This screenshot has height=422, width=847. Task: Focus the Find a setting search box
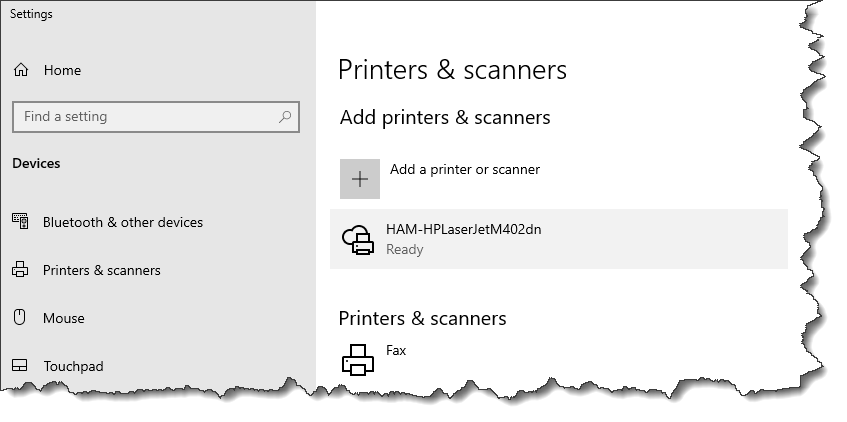point(156,117)
